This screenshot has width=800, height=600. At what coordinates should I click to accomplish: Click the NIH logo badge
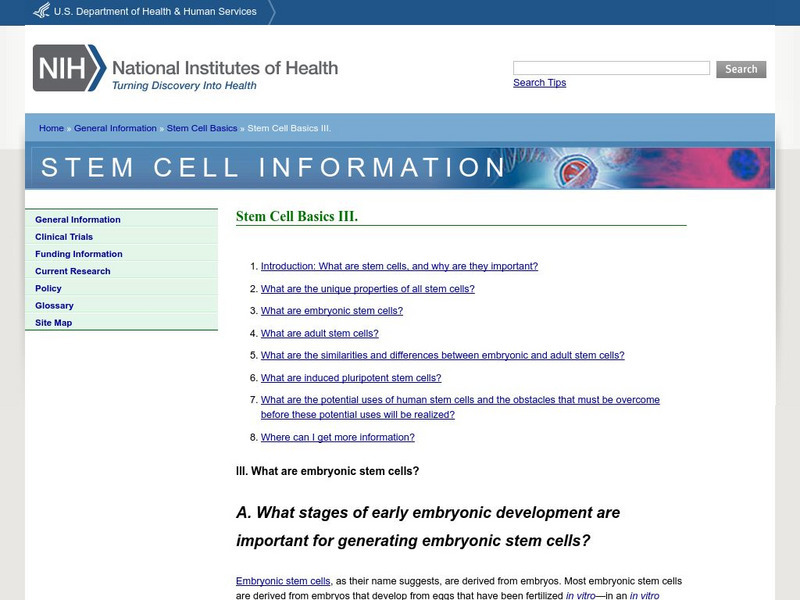[69, 68]
